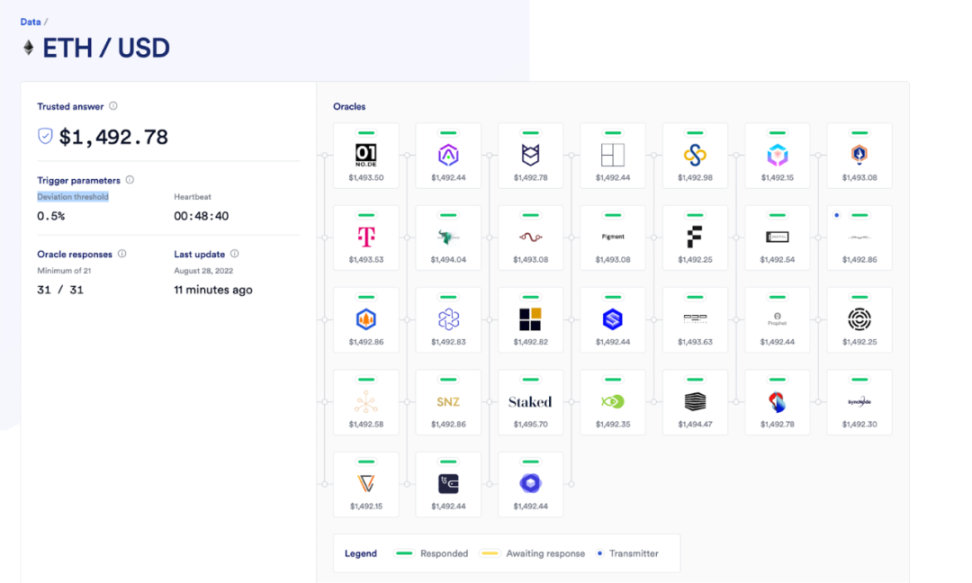Click the yellow-black squares oracle icon
This screenshot has height=583, width=972.
click(530, 319)
